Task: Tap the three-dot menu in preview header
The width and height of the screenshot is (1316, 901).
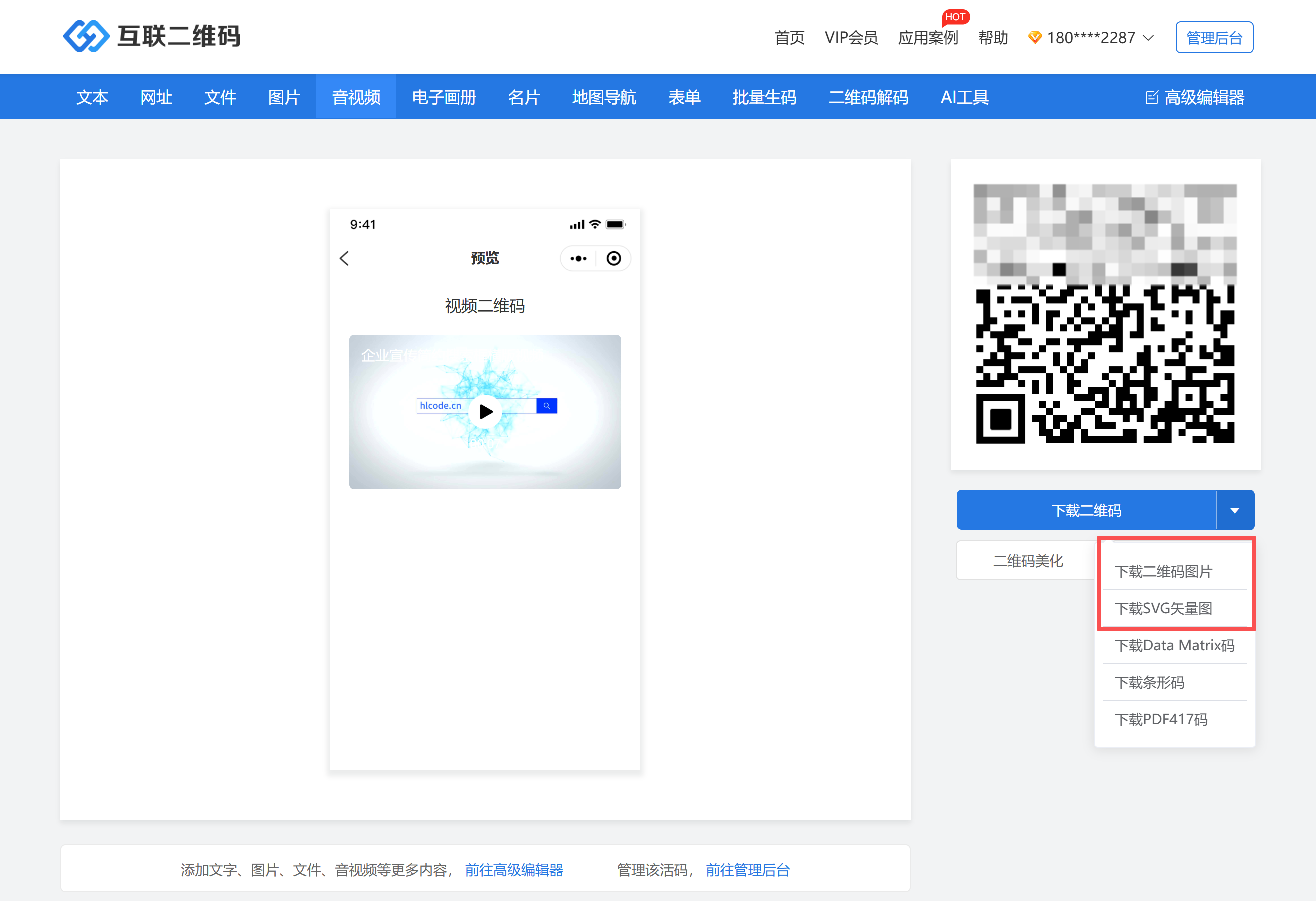Action: [x=578, y=258]
